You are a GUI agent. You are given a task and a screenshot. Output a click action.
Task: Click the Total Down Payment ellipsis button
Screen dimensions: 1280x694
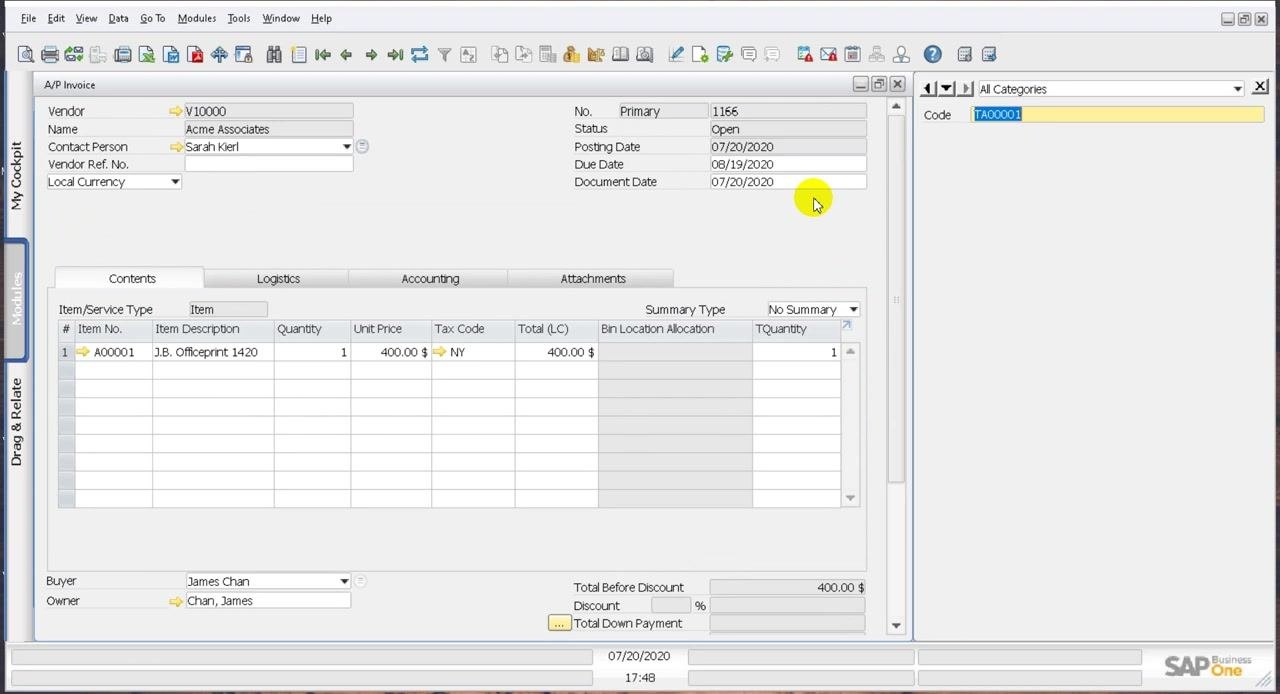(559, 623)
